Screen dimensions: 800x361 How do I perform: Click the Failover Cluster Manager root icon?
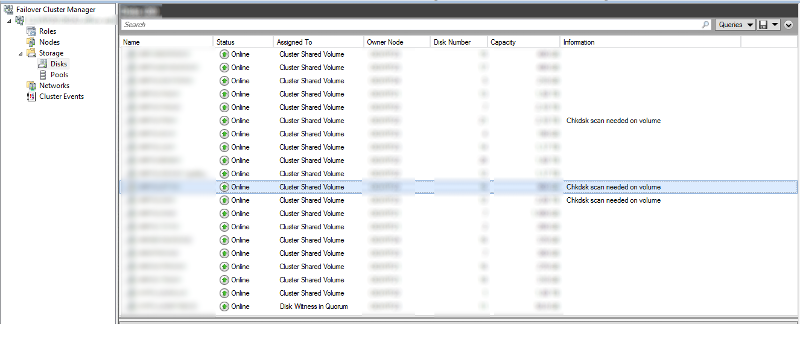click(x=8, y=9)
